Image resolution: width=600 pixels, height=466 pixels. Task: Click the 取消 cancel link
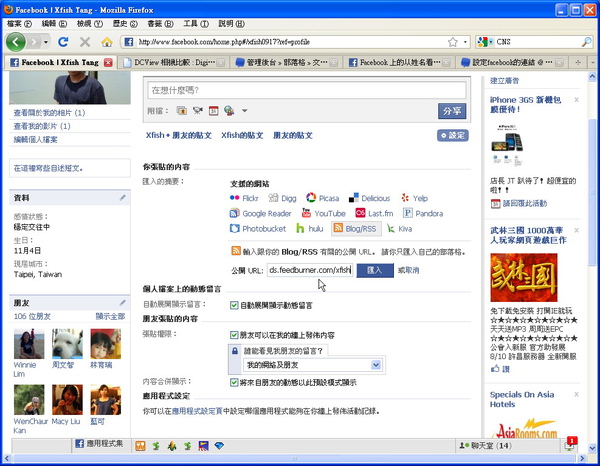tap(411, 270)
